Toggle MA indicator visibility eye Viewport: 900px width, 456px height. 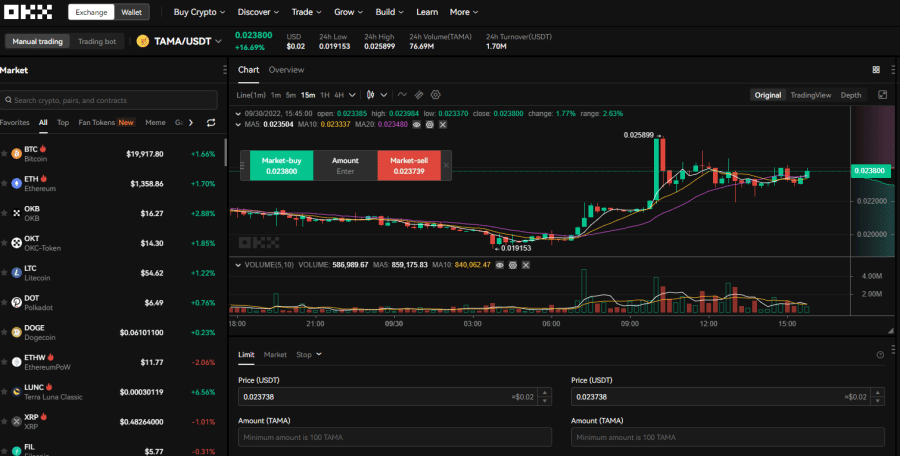pos(415,125)
